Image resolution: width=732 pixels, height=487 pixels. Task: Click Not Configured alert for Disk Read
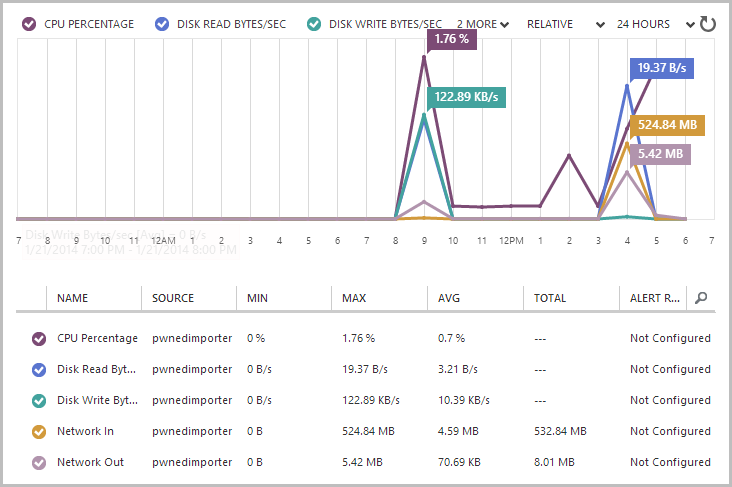(x=670, y=369)
